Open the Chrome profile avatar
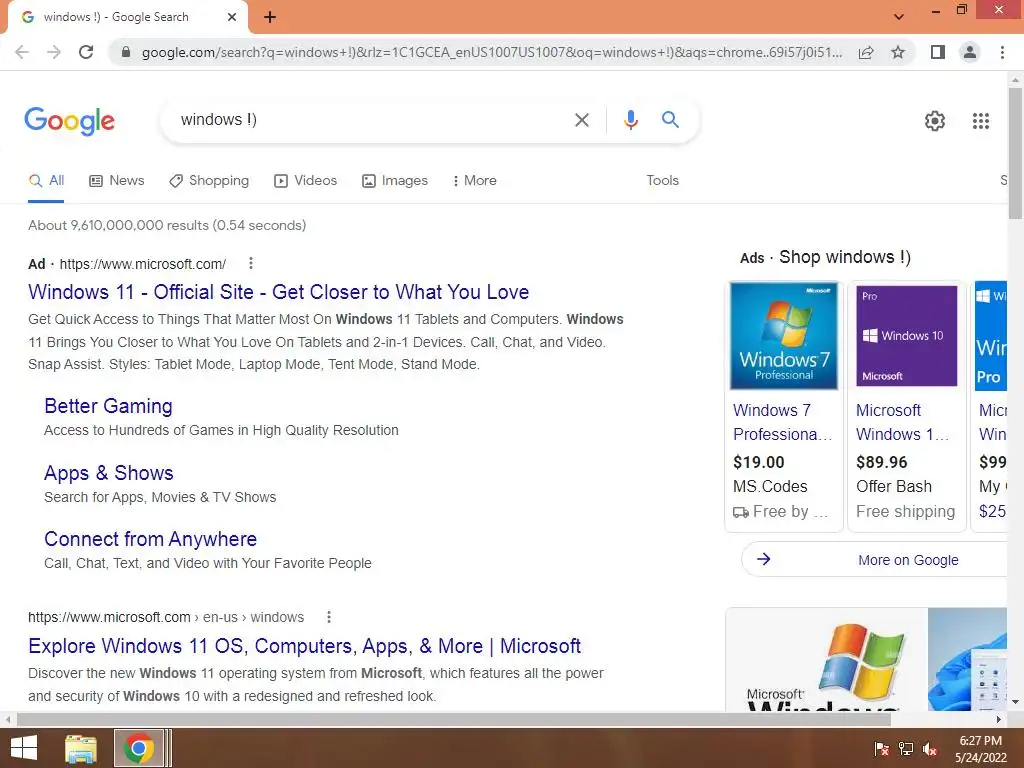Viewport: 1024px width, 768px height. coord(970,52)
